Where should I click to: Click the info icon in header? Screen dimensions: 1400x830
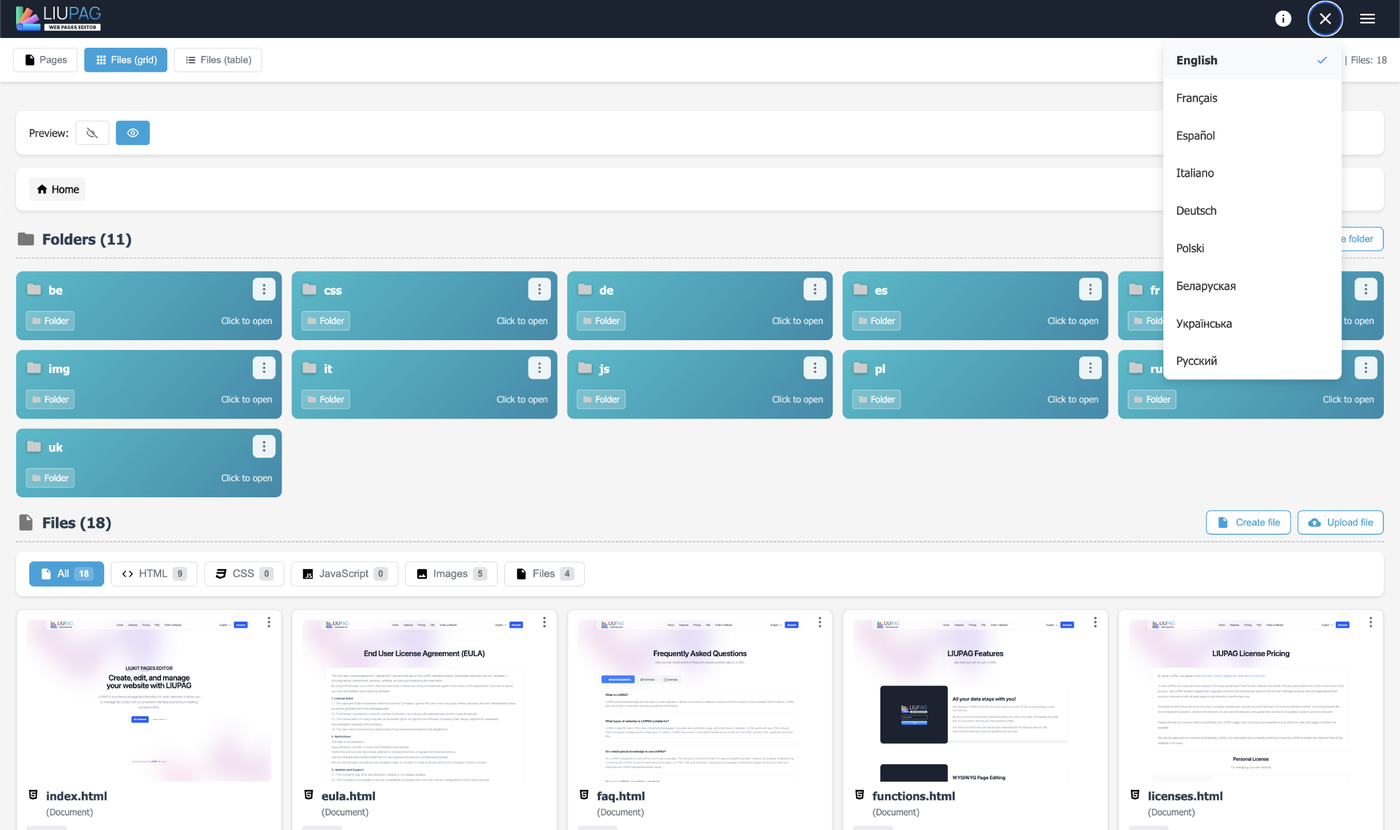(x=1283, y=19)
